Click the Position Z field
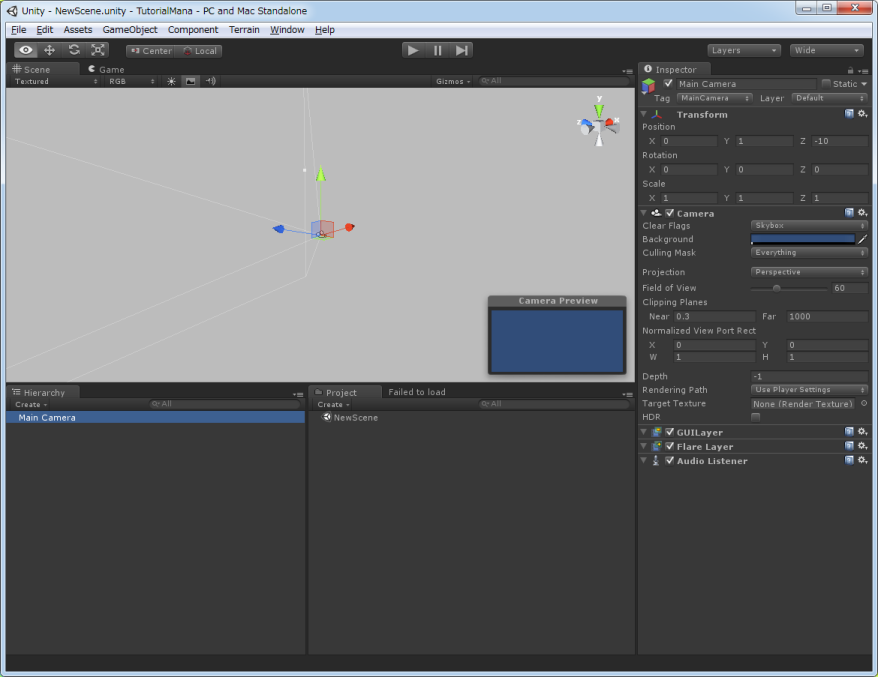 coord(840,141)
